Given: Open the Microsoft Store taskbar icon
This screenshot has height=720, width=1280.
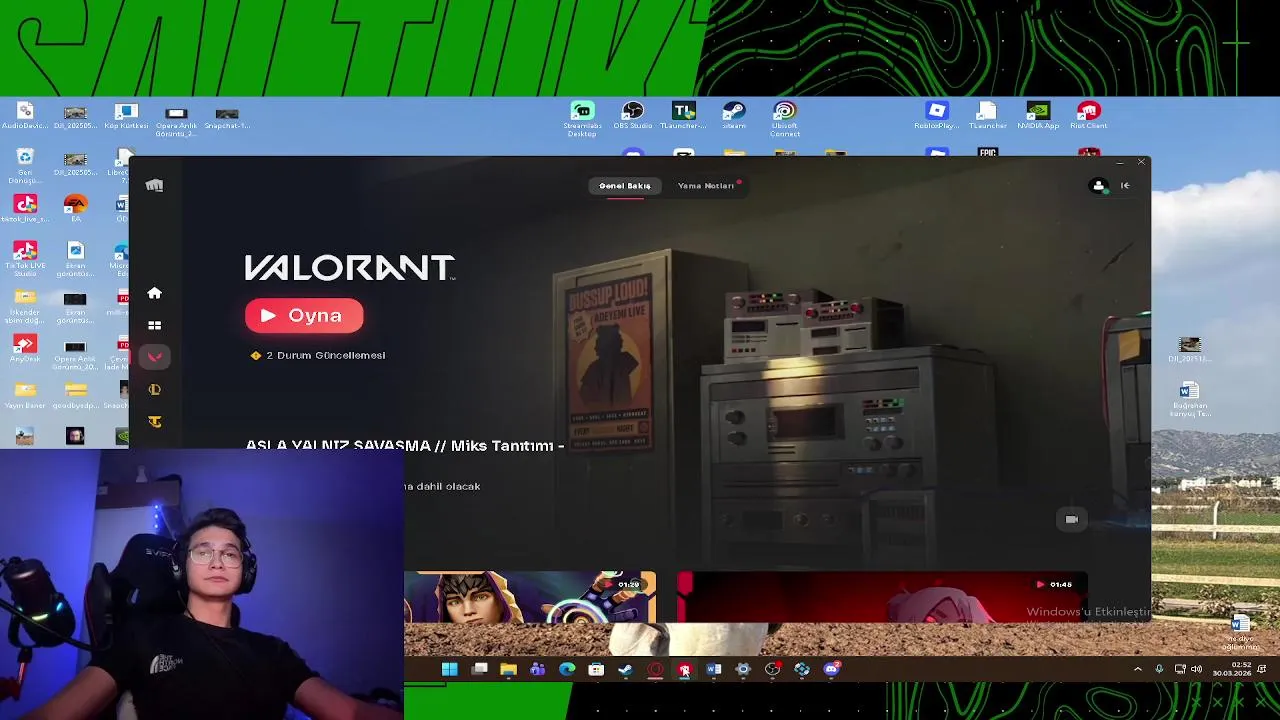Looking at the screenshot, I should coord(596,669).
